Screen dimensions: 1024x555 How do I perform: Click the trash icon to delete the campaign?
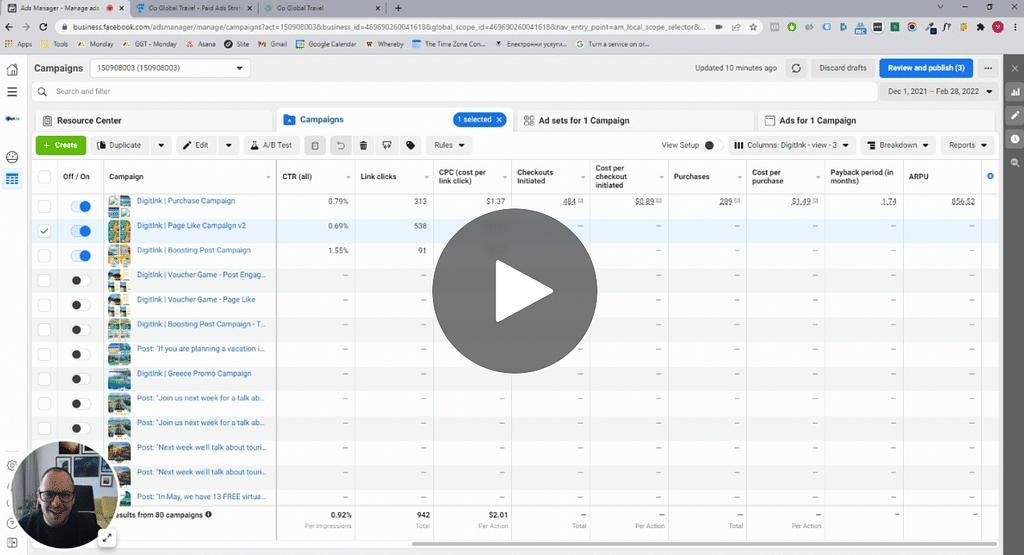(x=363, y=145)
